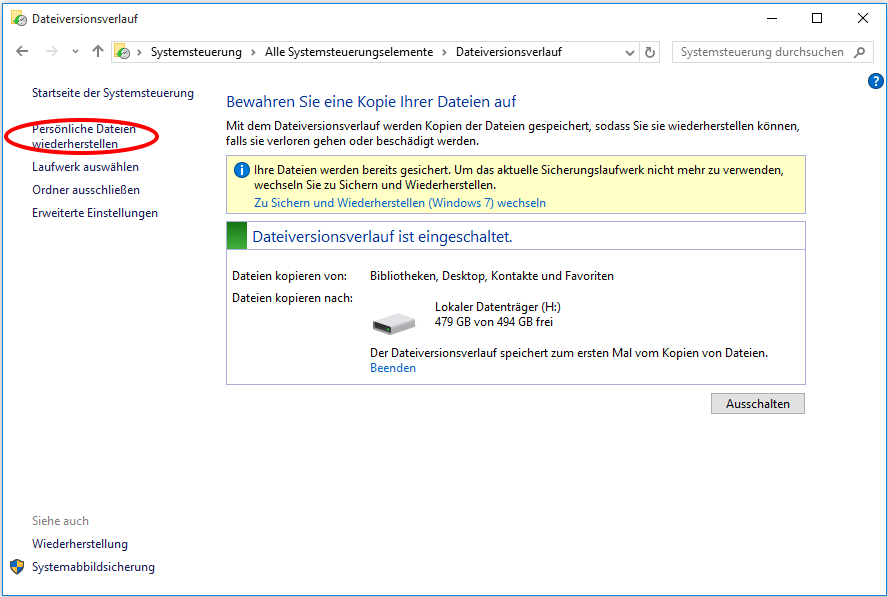The image size is (888, 597).
Task: Refresh the Dateiversionsverlauf page
Action: coord(650,53)
